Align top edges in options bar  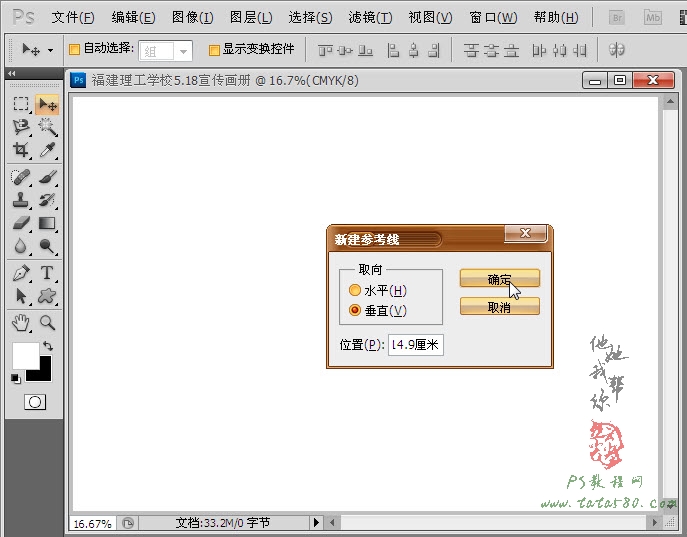(x=325, y=51)
